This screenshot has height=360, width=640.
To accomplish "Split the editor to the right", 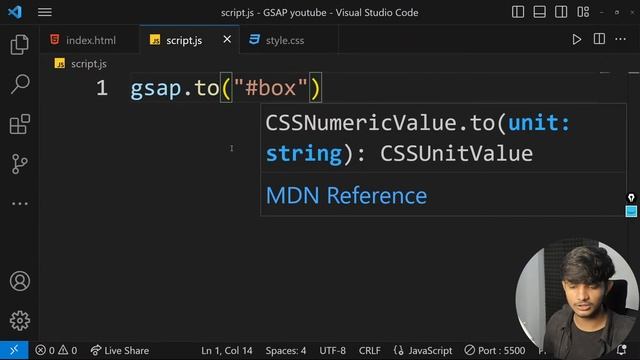I will tap(599, 39).
